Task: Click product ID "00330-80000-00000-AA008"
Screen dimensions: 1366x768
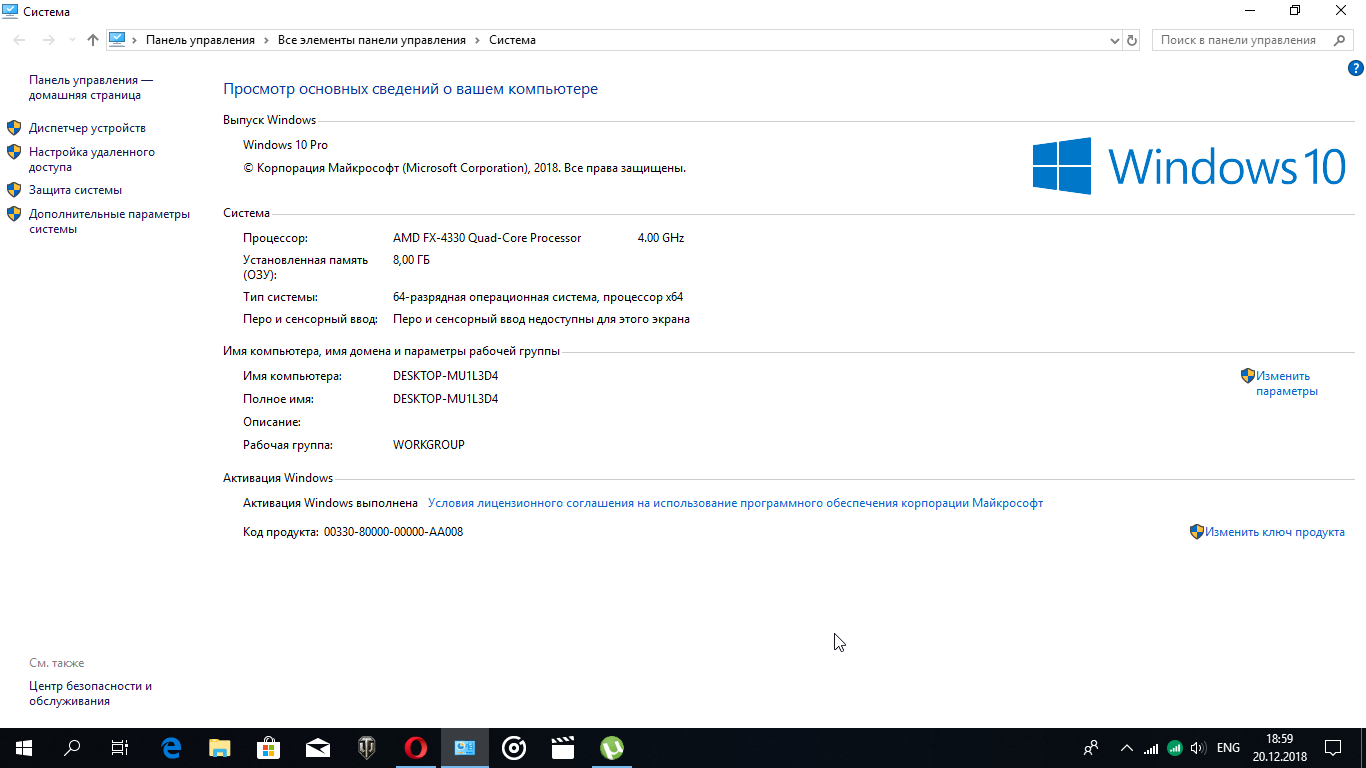Action: pos(393,532)
